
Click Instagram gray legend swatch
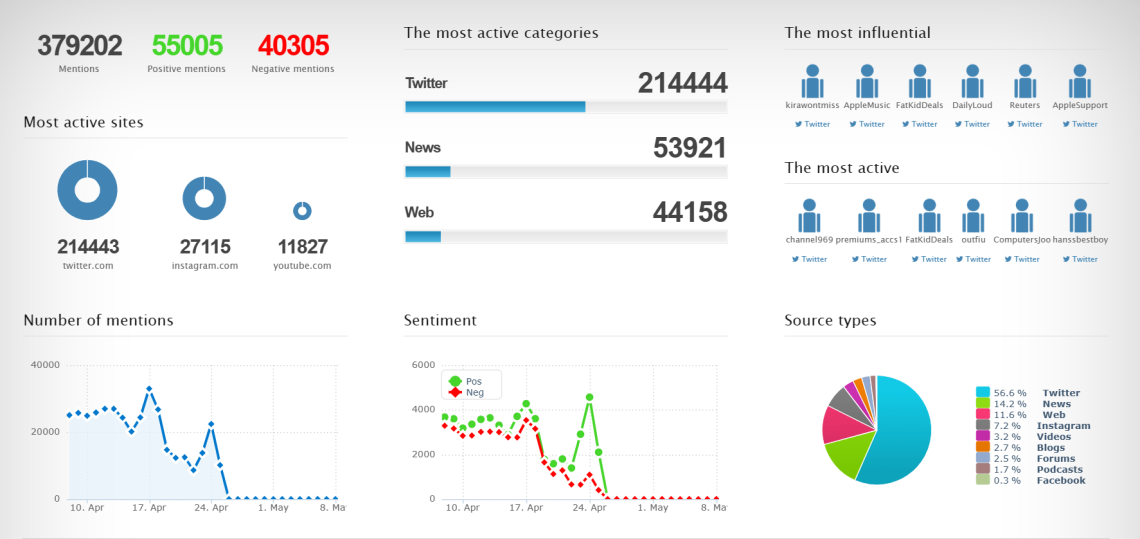tap(983, 426)
